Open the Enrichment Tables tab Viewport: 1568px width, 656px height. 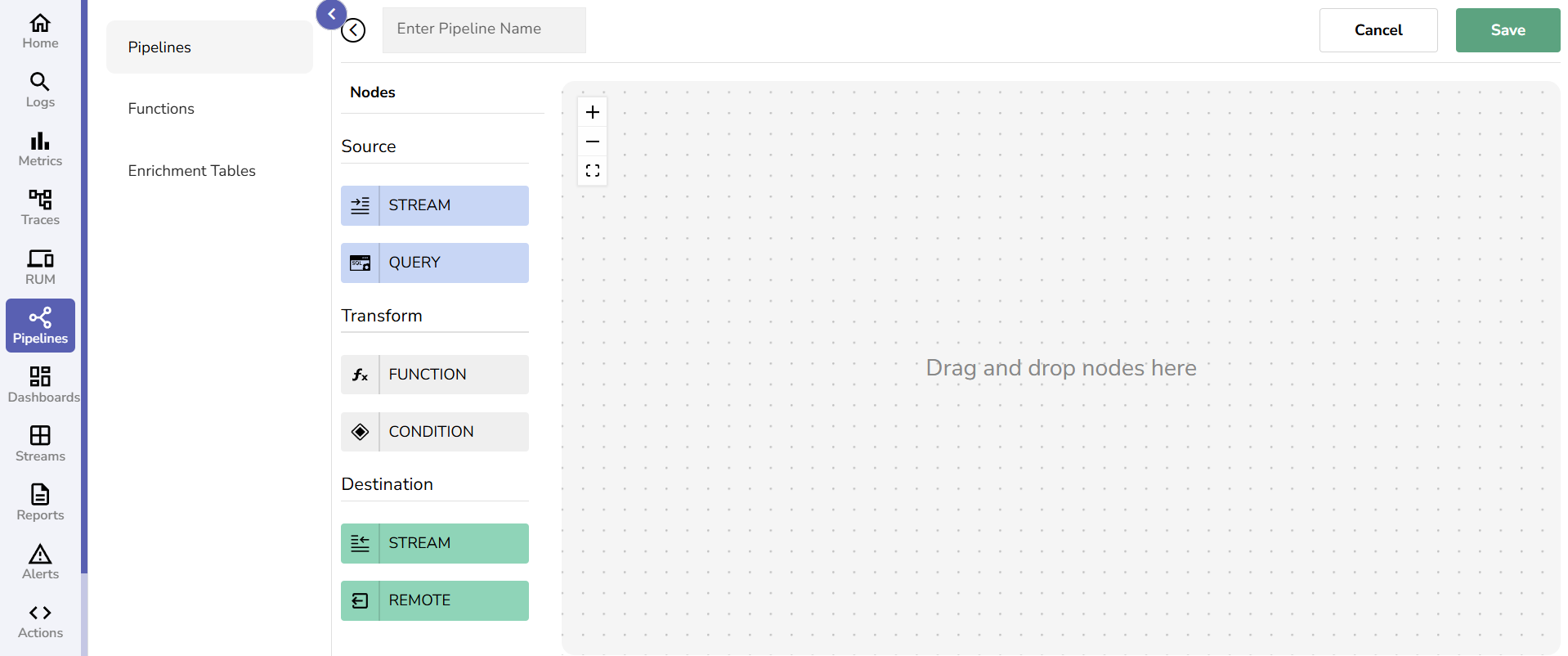192,170
